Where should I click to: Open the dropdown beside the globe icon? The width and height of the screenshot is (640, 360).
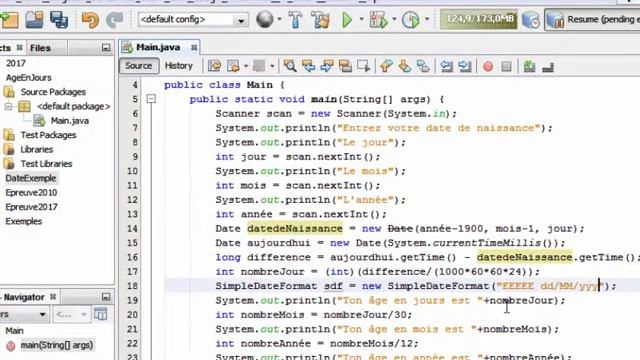(x=279, y=19)
